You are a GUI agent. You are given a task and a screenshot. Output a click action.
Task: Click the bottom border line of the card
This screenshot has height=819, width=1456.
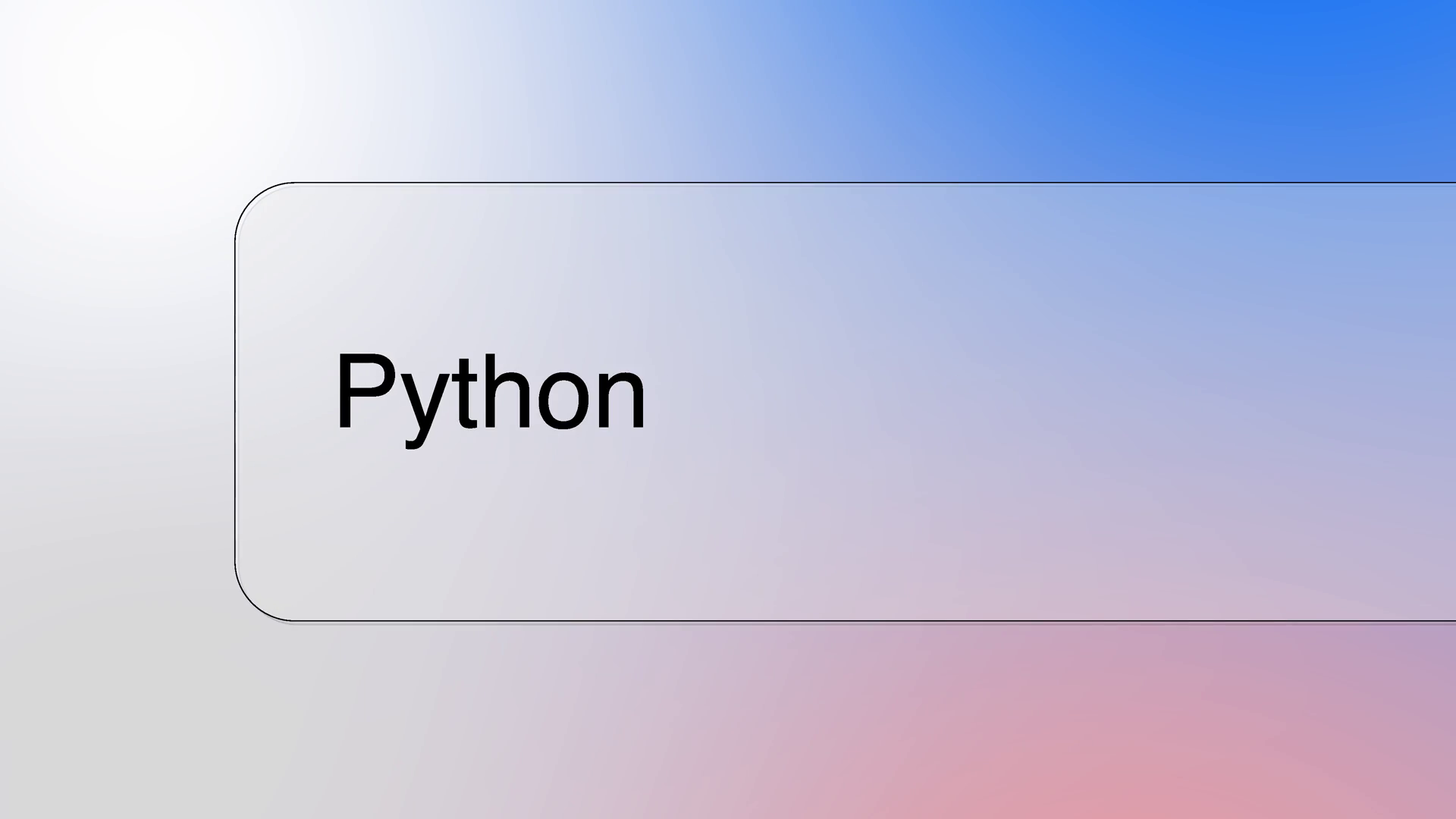(x=872, y=621)
